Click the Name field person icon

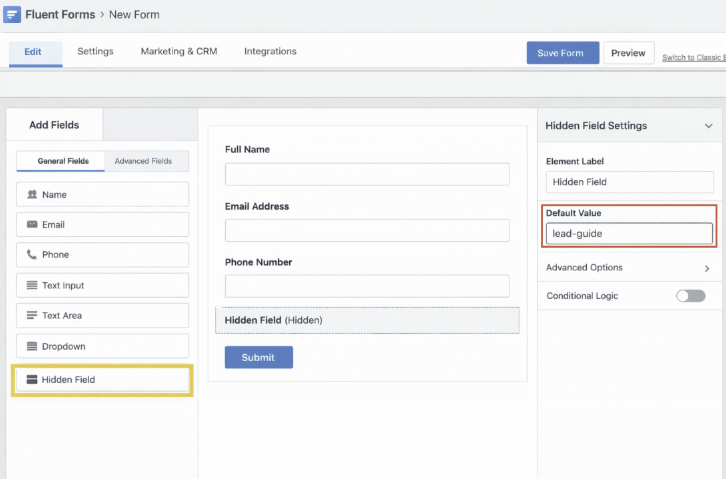point(32,195)
